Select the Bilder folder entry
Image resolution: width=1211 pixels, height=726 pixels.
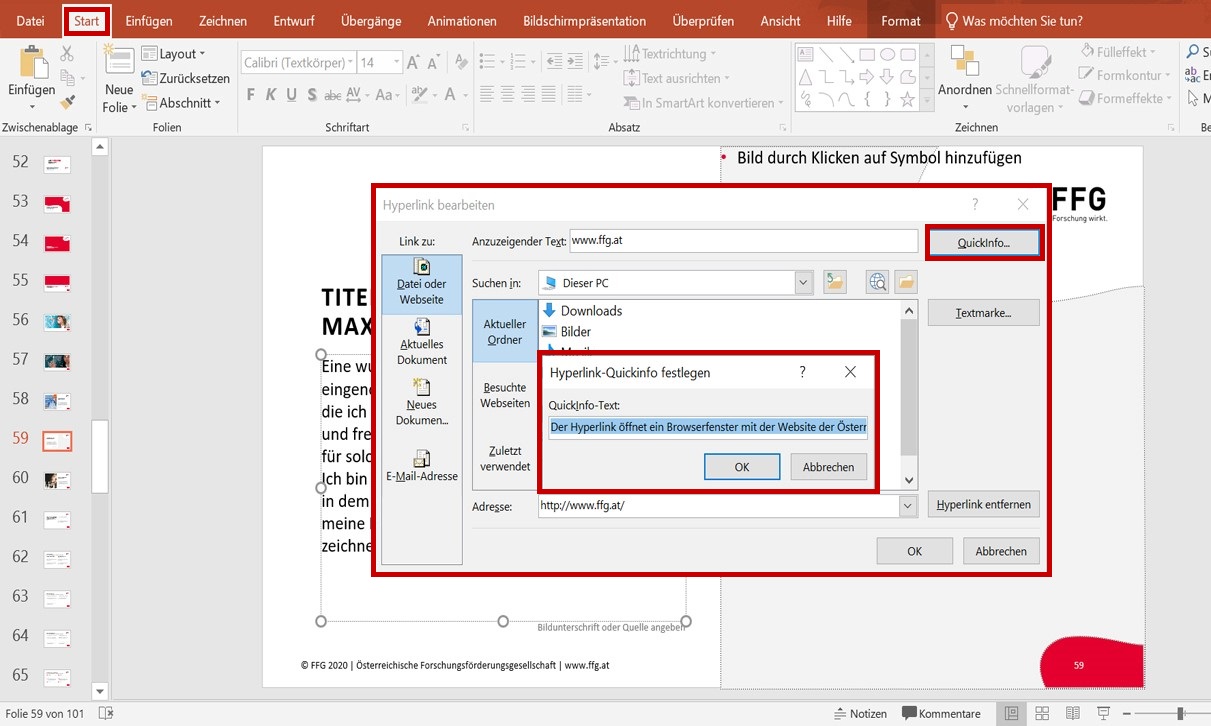pyautogui.click(x=565, y=331)
